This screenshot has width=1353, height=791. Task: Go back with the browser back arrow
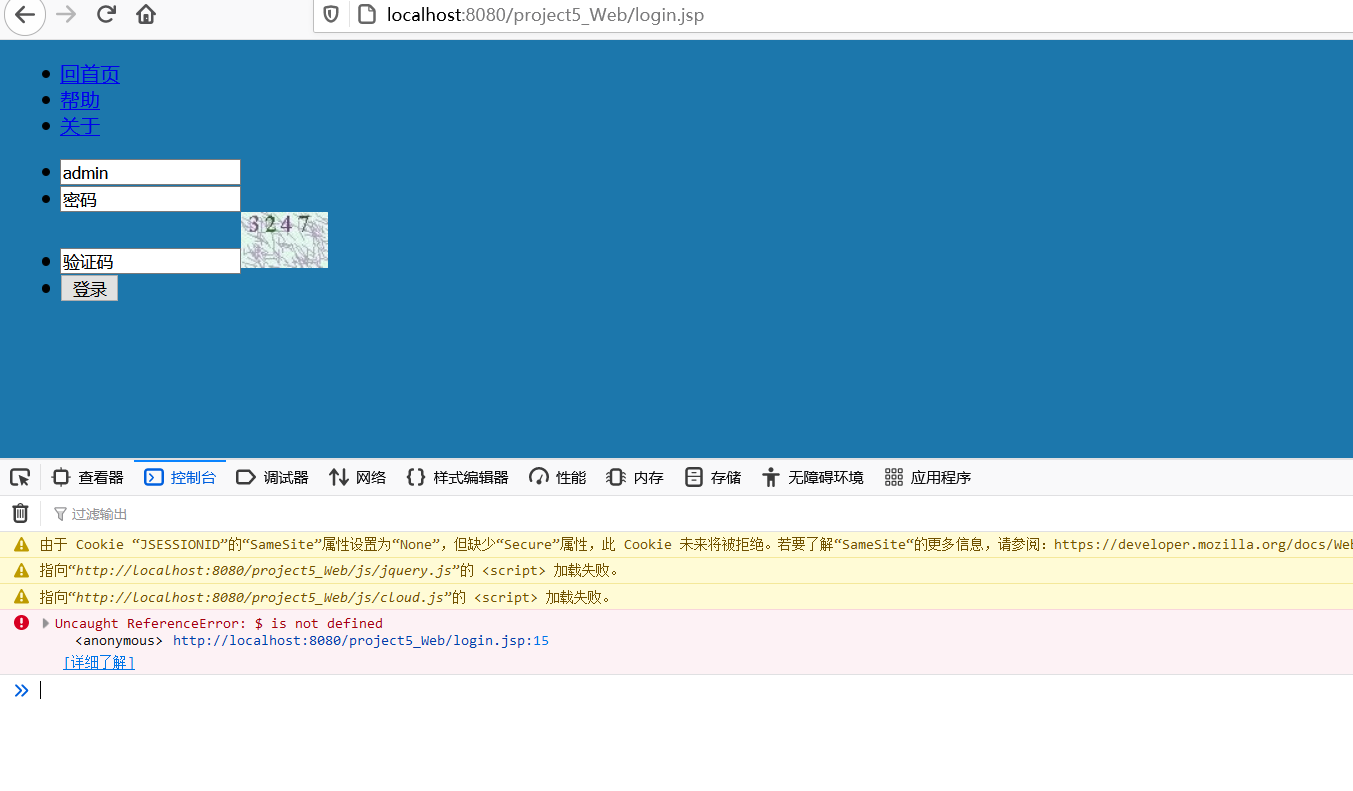24,14
